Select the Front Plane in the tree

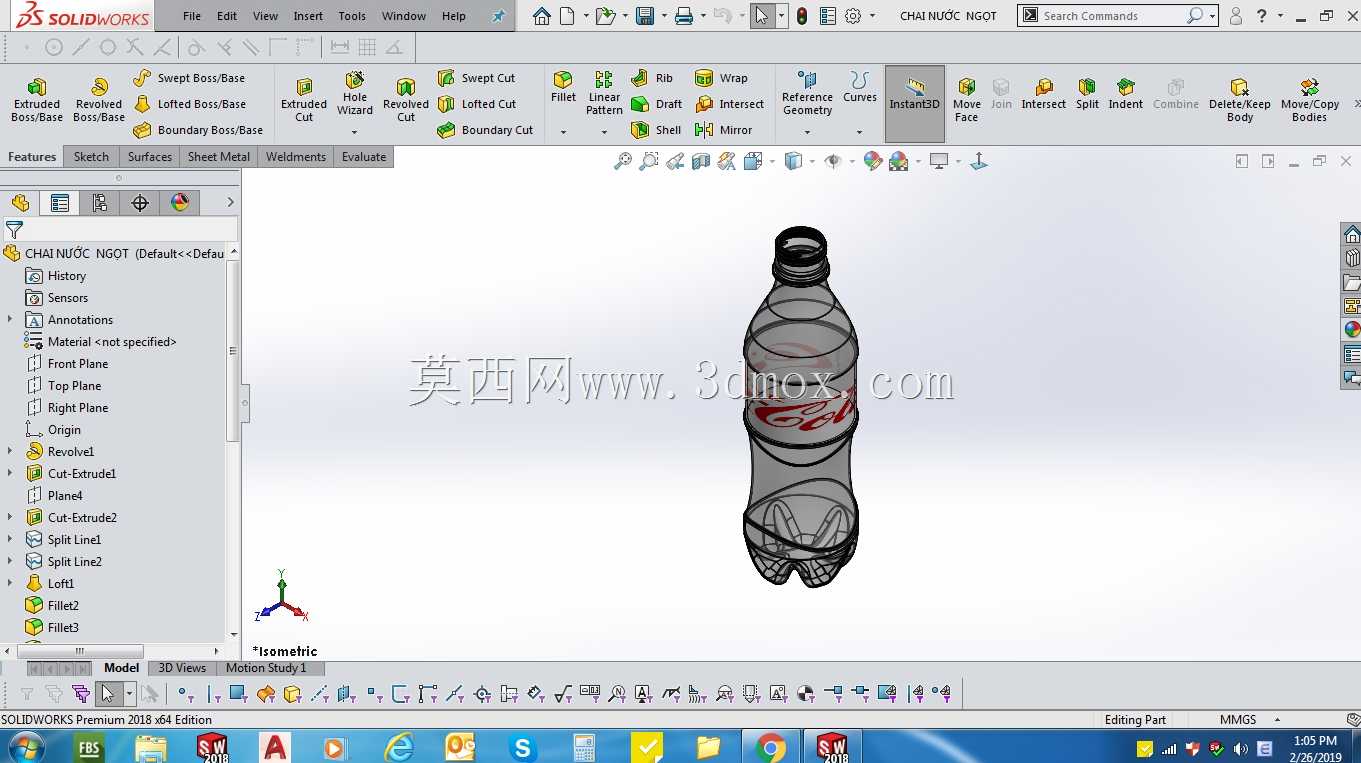(67, 364)
